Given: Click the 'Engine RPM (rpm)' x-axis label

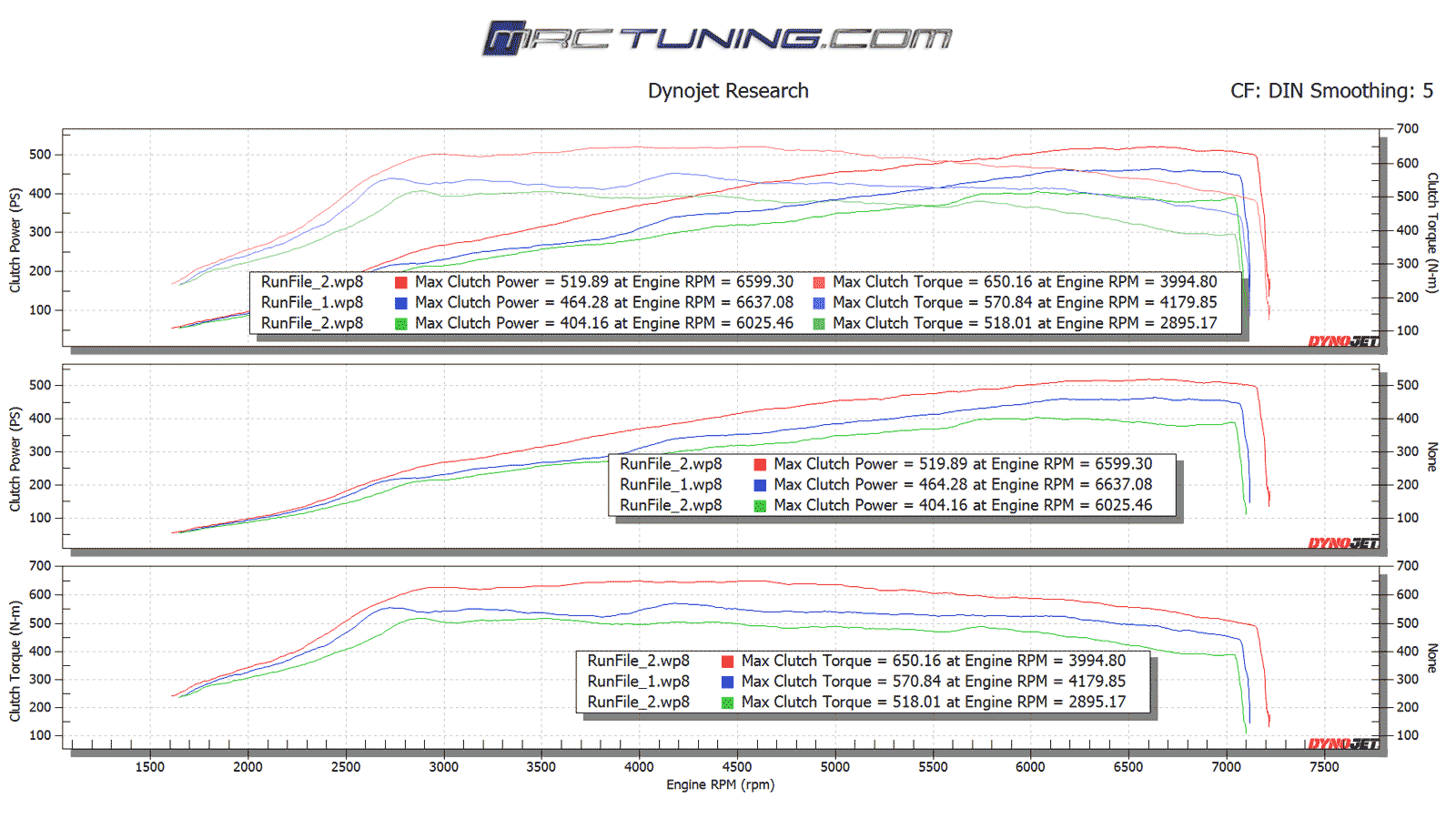Looking at the screenshot, I should tap(720, 784).
